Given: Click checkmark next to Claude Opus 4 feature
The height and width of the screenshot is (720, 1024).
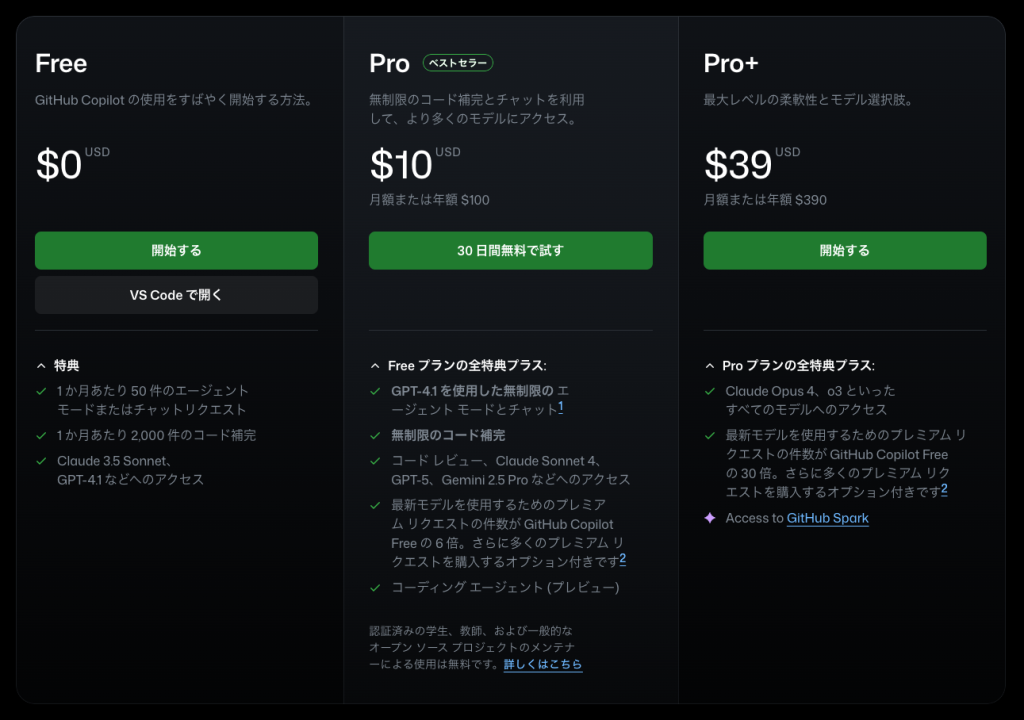Looking at the screenshot, I should [x=710, y=391].
